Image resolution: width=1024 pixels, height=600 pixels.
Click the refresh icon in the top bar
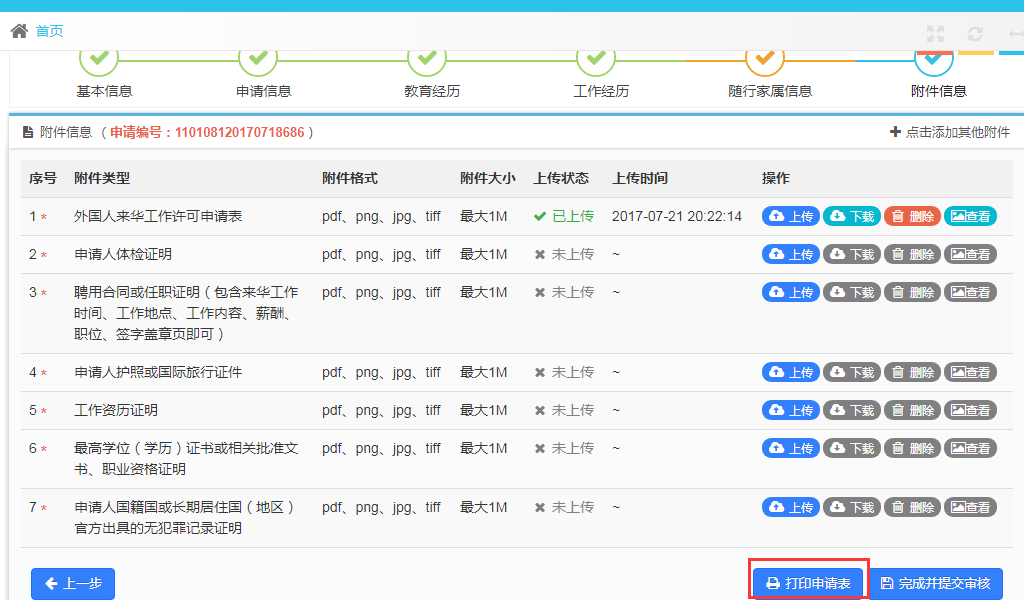(975, 34)
